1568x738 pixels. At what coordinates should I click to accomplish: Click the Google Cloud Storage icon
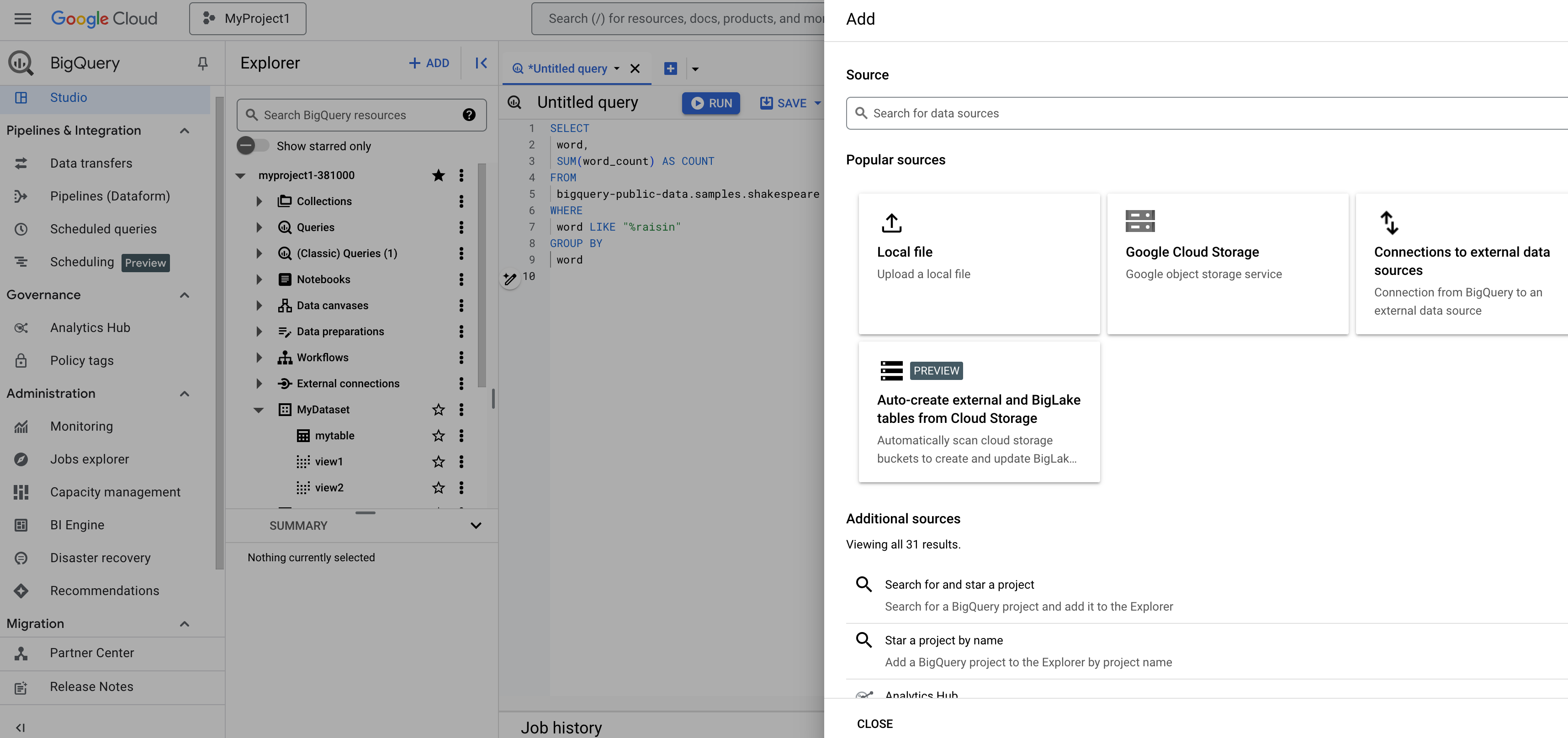click(1140, 221)
